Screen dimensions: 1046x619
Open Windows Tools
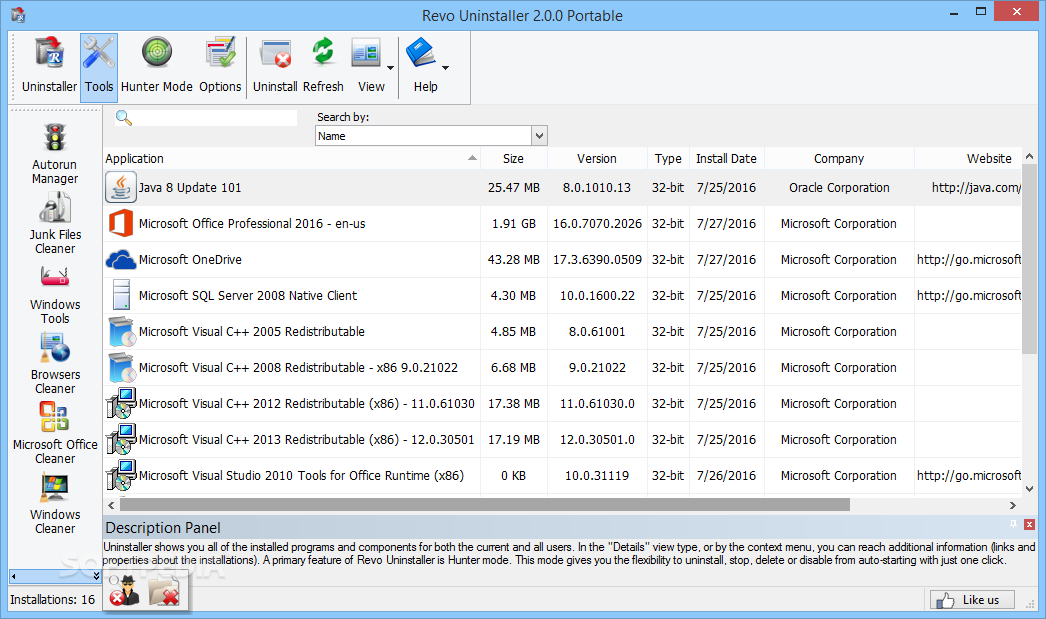point(55,294)
